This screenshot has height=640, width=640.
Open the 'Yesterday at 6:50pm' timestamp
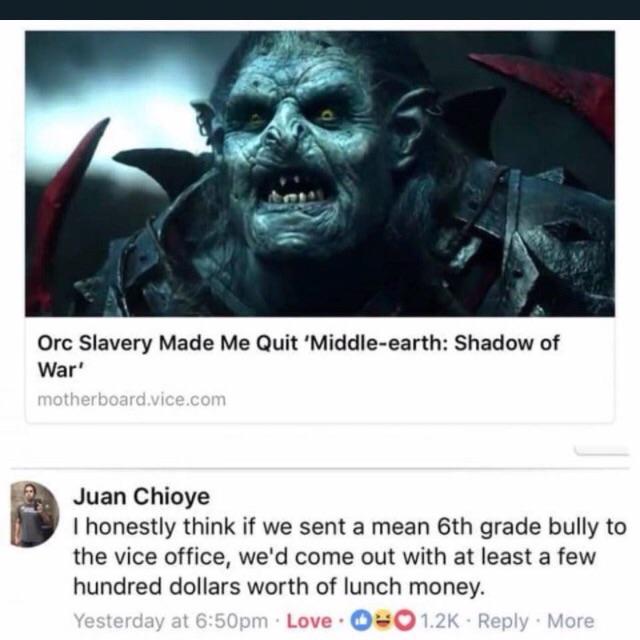pos(171,621)
